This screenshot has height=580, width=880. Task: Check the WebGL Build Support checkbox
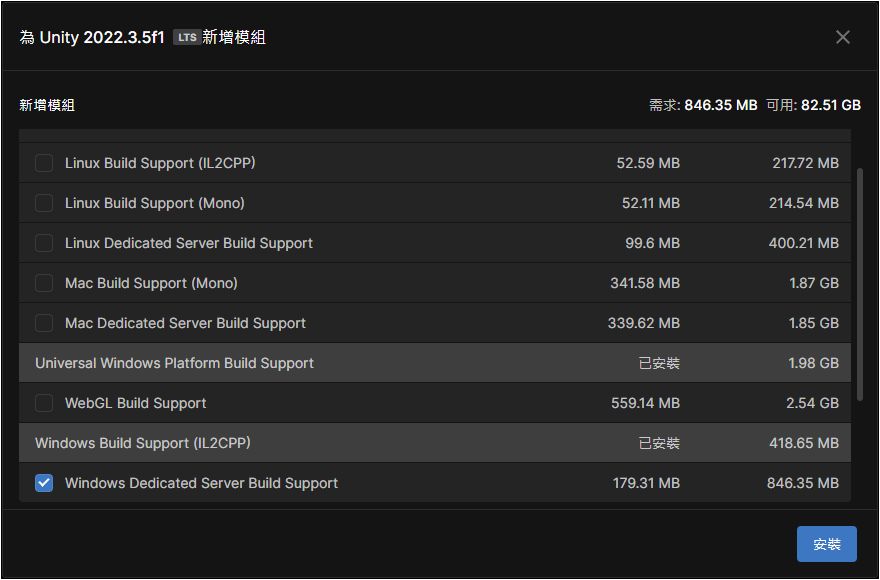44,403
